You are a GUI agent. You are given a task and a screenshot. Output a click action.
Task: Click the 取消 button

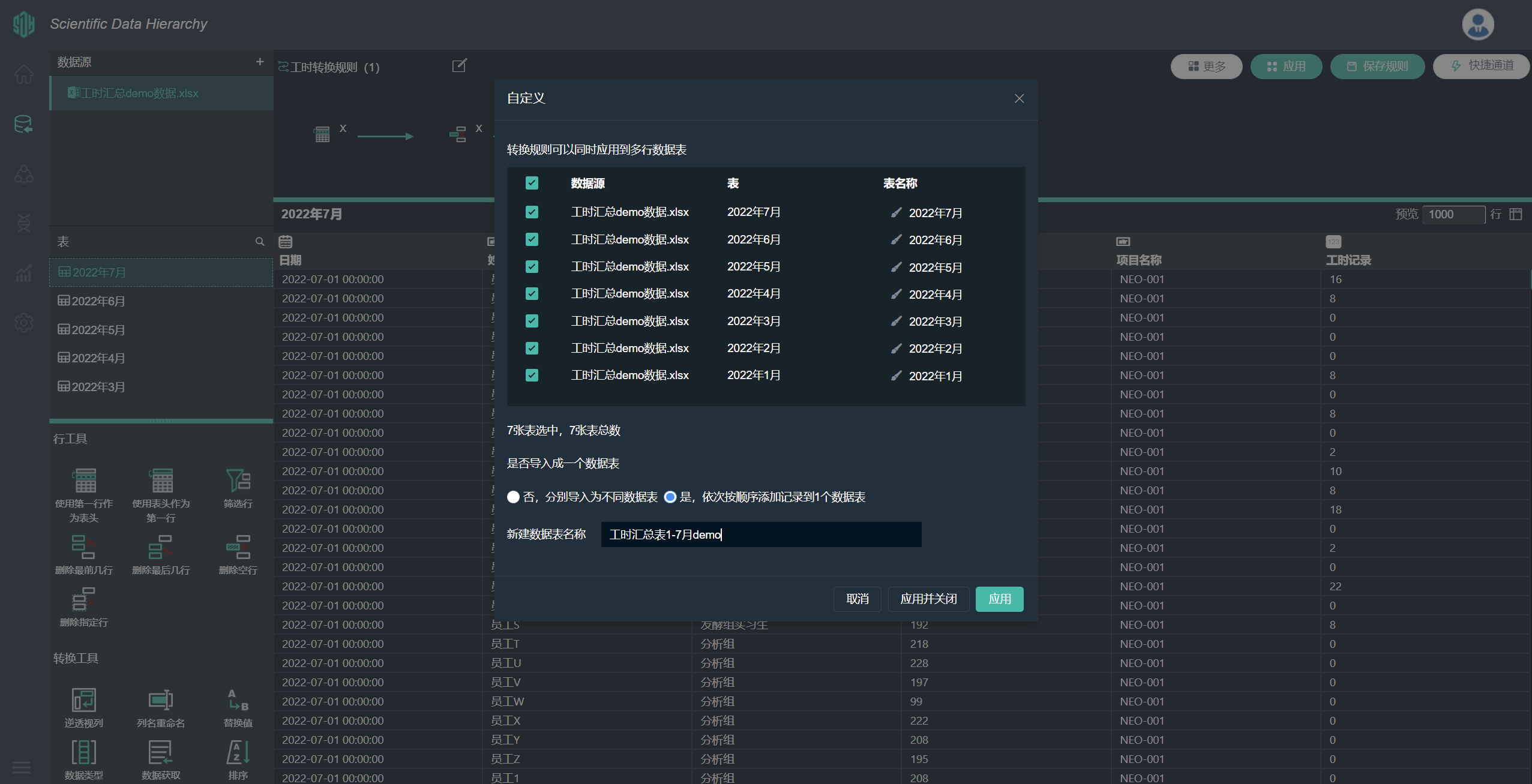tap(858, 599)
